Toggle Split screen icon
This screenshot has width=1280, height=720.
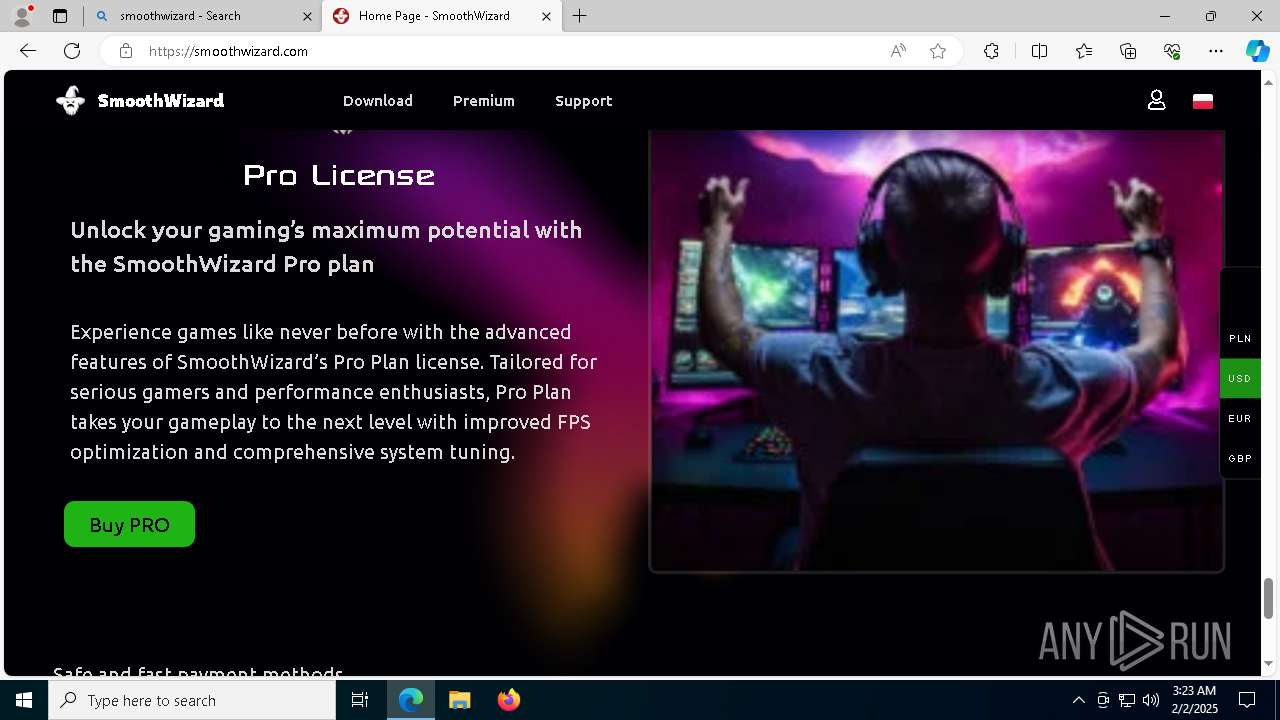coord(1039,51)
